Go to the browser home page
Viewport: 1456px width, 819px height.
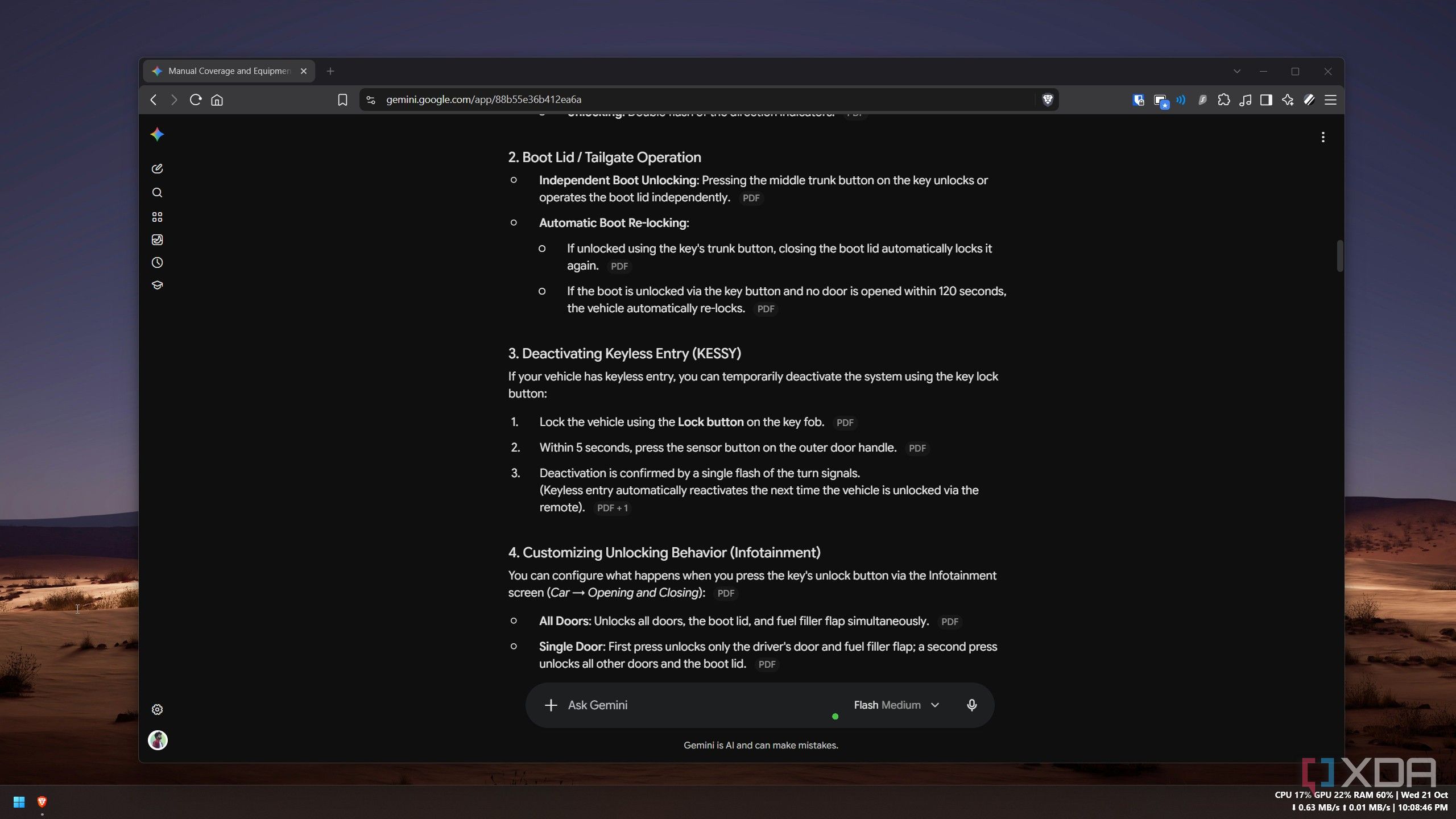point(217,100)
